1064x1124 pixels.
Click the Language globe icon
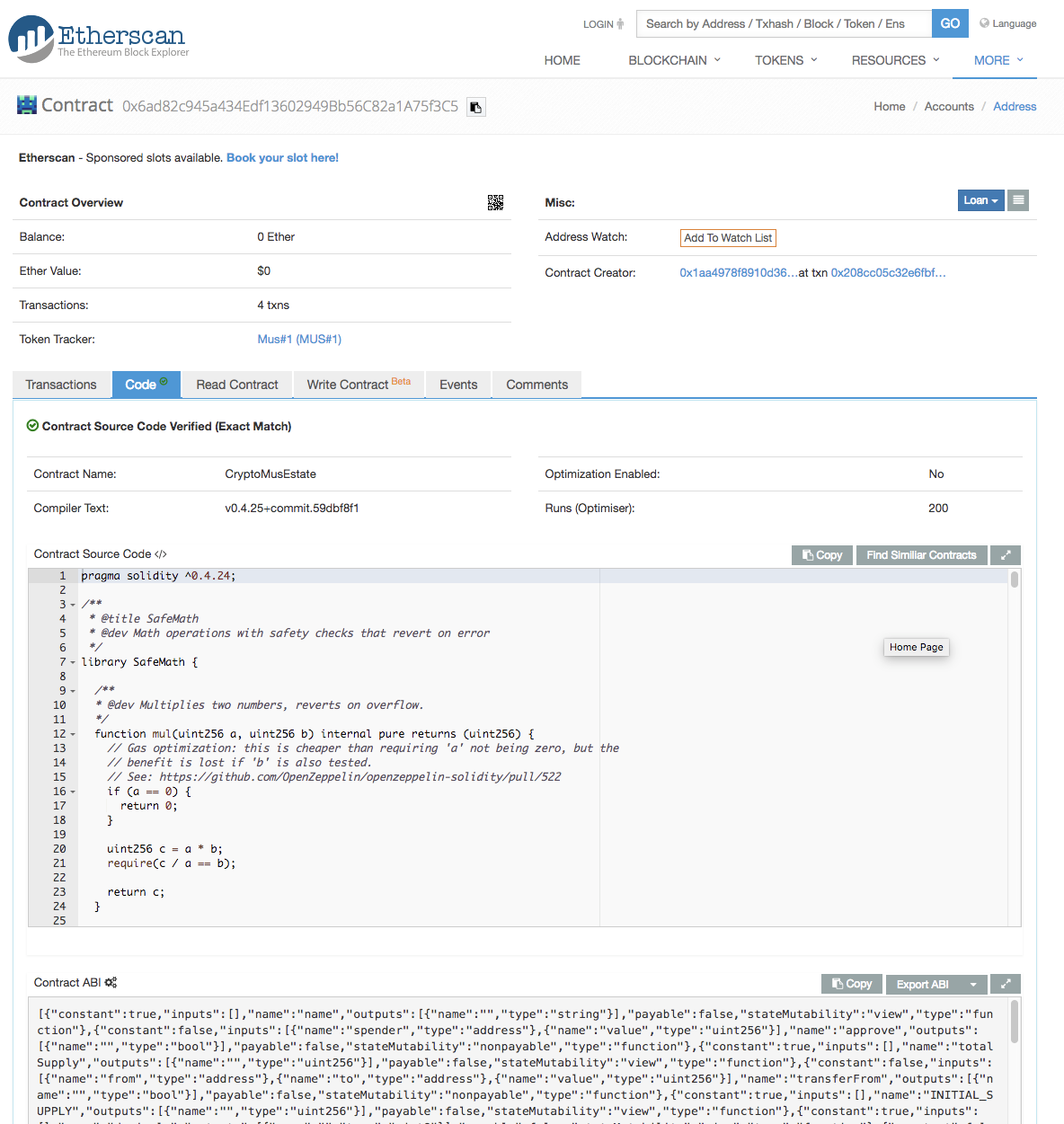(x=984, y=23)
